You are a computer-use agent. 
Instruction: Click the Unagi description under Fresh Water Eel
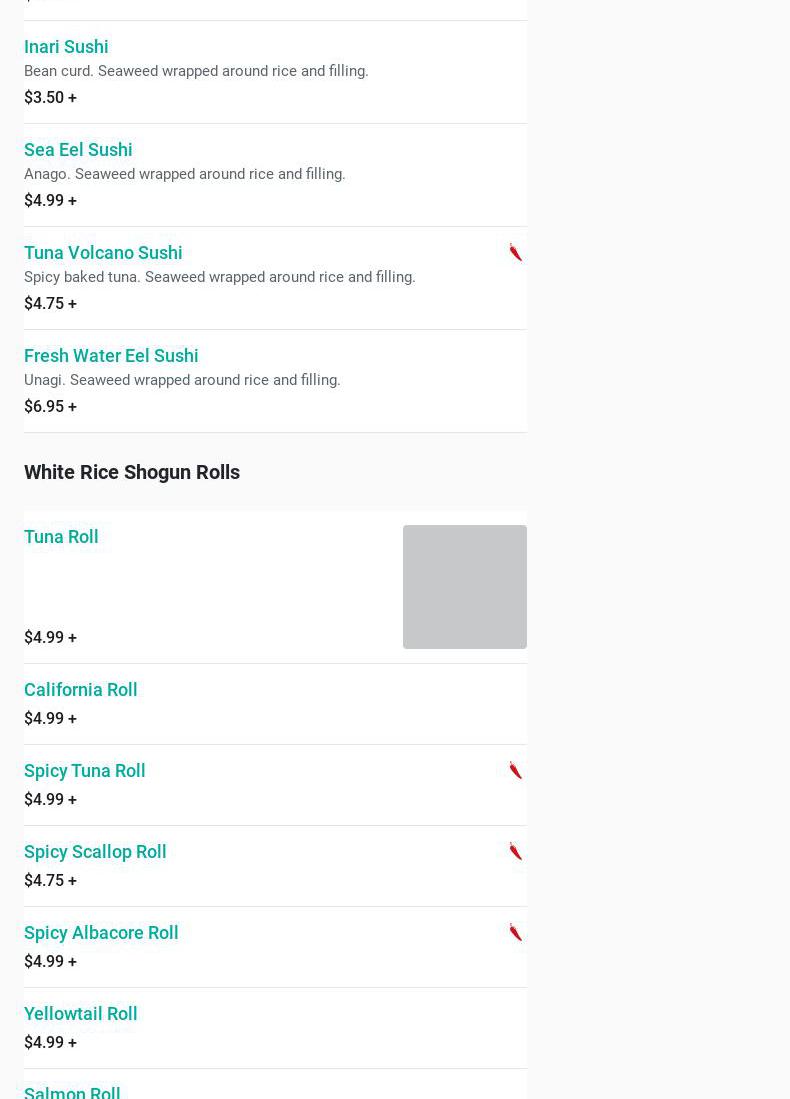point(182,380)
